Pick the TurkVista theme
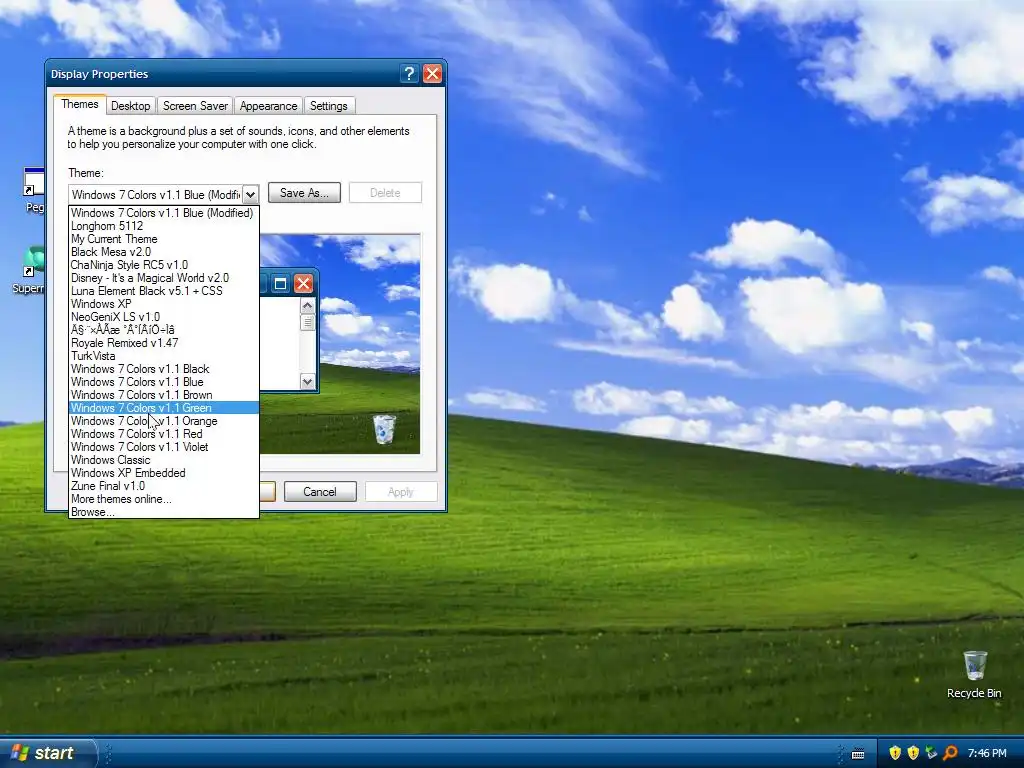The width and height of the screenshot is (1024, 768). click(164, 356)
